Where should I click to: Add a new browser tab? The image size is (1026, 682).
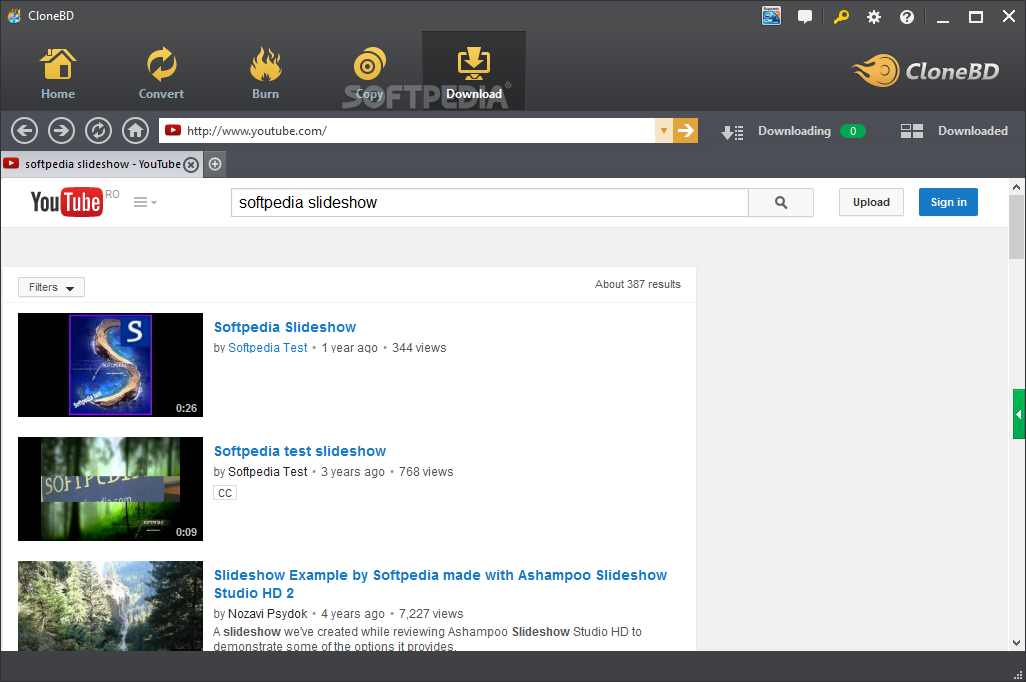click(215, 164)
